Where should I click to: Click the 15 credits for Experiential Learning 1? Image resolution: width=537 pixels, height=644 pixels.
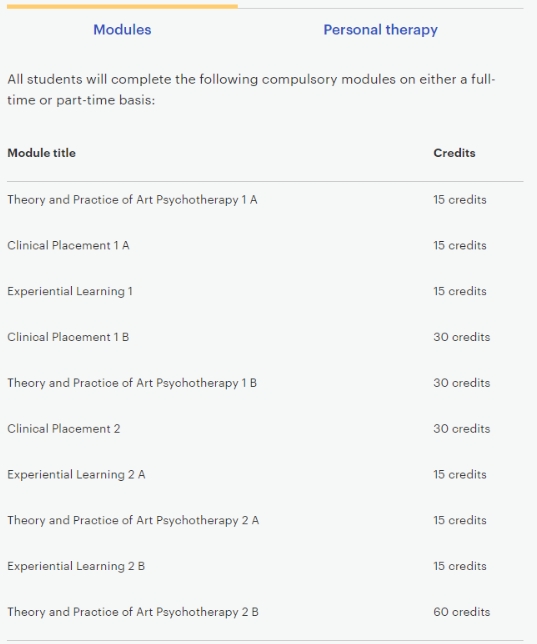[460, 291]
